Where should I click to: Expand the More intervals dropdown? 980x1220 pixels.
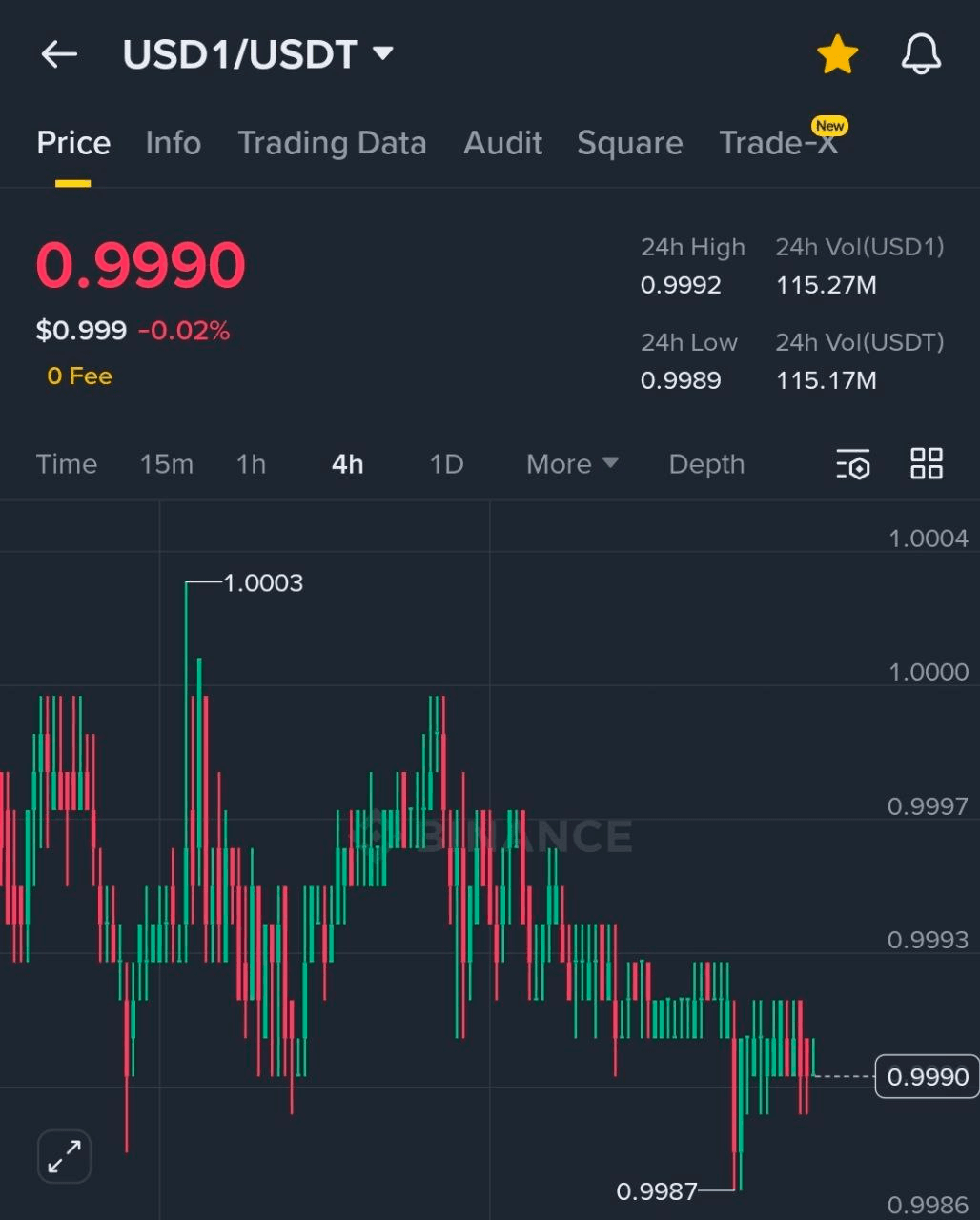pos(572,464)
